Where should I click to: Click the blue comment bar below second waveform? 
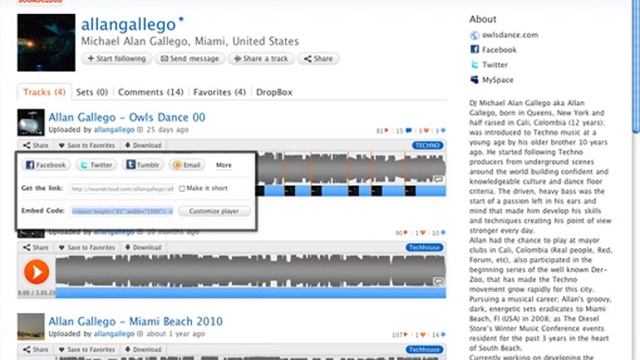(x=251, y=293)
